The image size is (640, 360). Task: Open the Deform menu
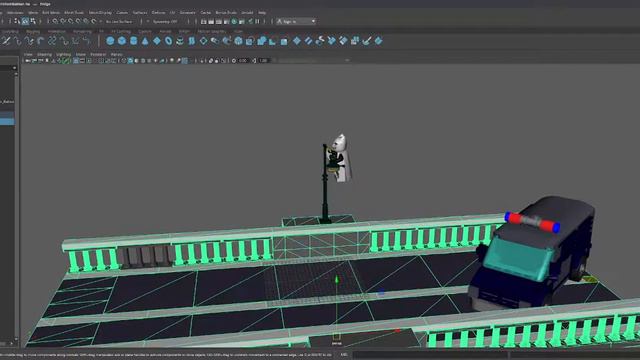pyautogui.click(x=159, y=13)
